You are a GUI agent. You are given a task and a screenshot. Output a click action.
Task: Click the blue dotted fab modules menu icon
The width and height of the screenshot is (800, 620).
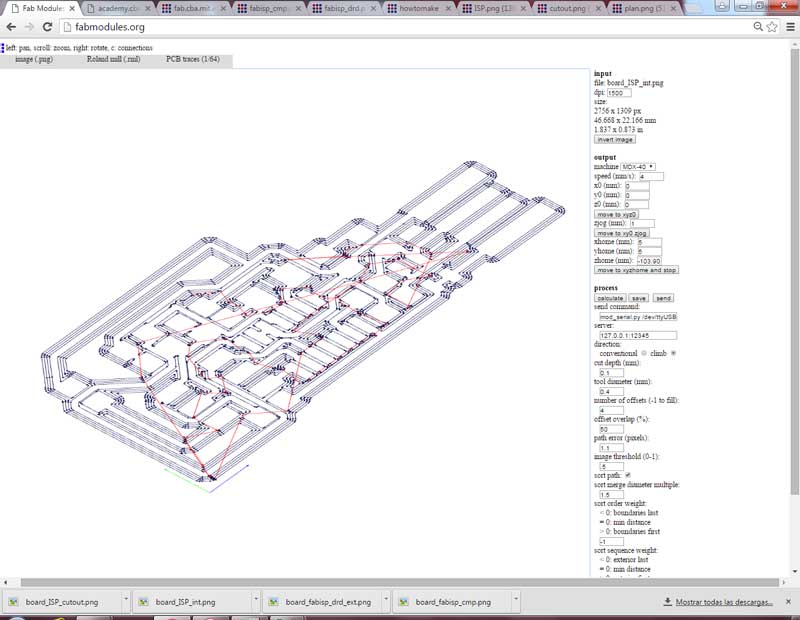[x=3, y=48]
